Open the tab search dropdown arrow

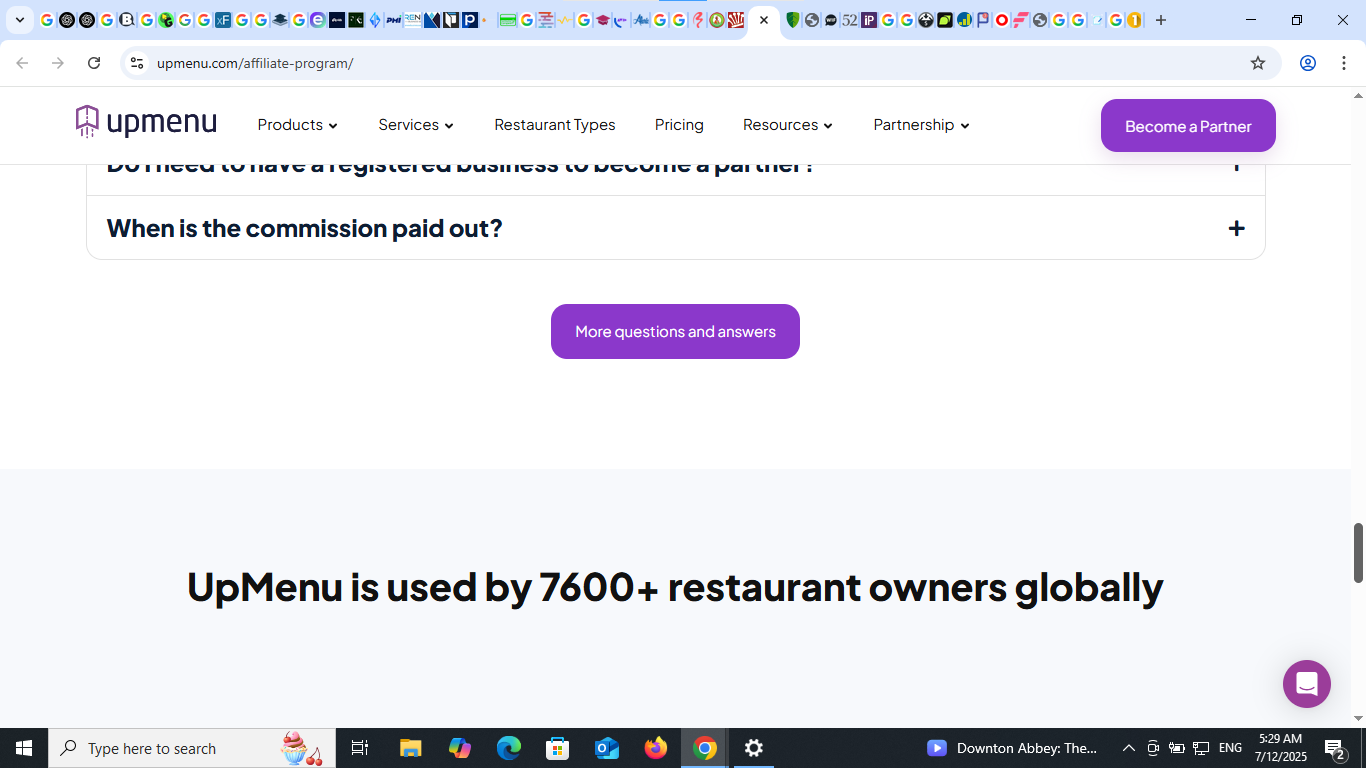[19, 20]
